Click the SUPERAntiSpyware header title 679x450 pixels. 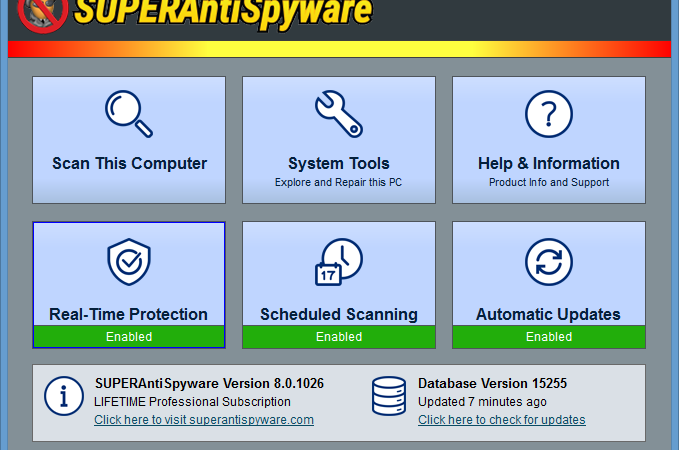[x=223, y=13]
